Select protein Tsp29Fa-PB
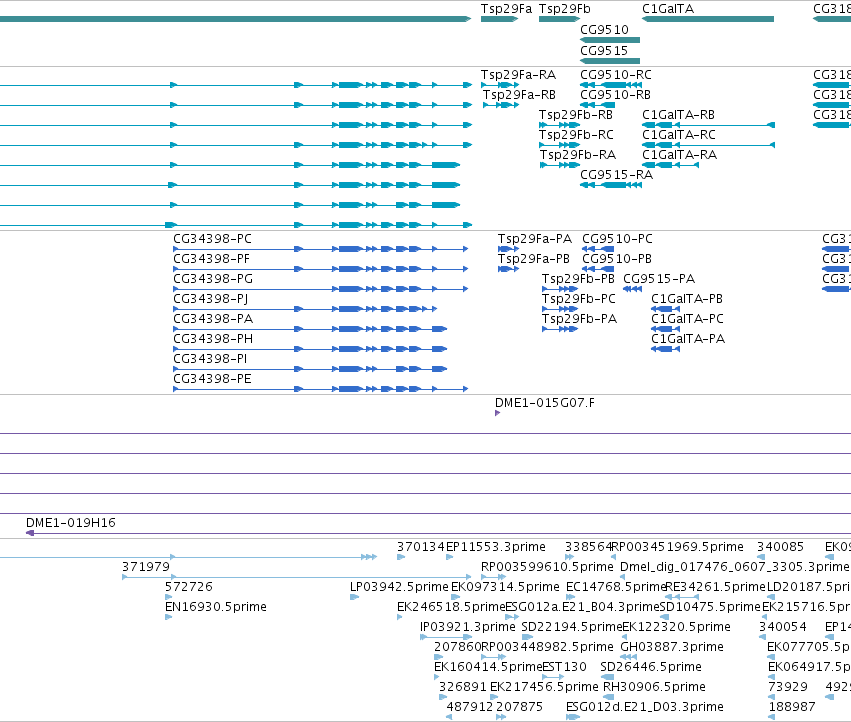The height and width of the screenshot is (722, 851). coord(534,259)
